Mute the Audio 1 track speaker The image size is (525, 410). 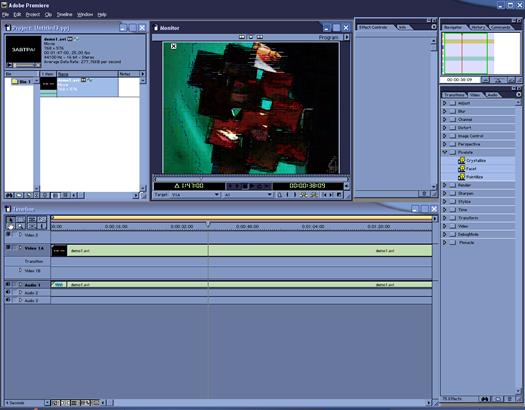[x=8, y=285]
